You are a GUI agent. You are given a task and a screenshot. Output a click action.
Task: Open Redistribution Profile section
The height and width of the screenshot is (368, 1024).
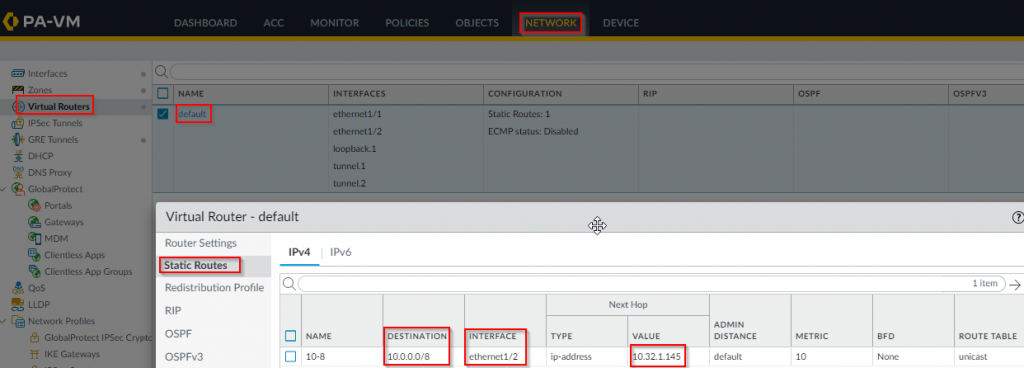pyautogui.click(x=214, y=288)
